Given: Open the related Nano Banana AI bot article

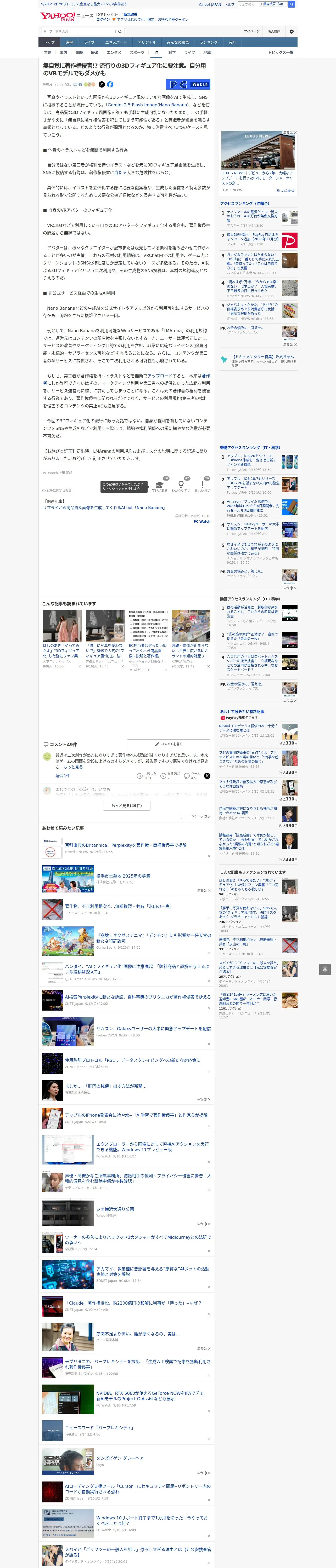Looking at the screenshot, I should (104, 508).
